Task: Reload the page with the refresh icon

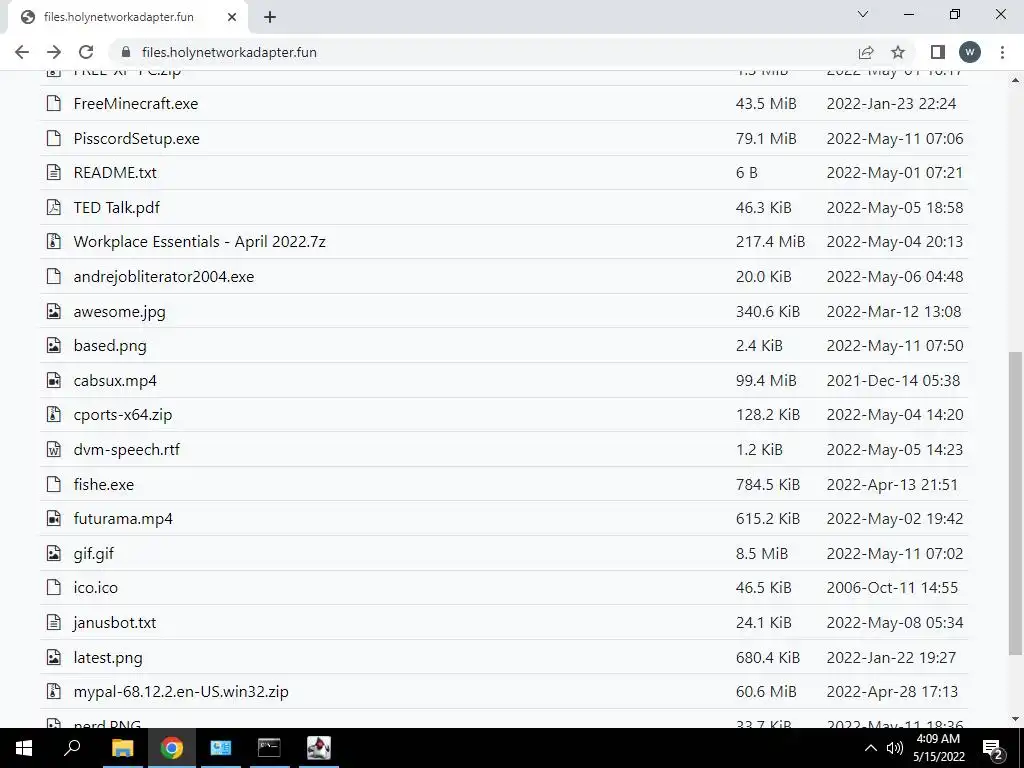Action: (x=86, y=52)
